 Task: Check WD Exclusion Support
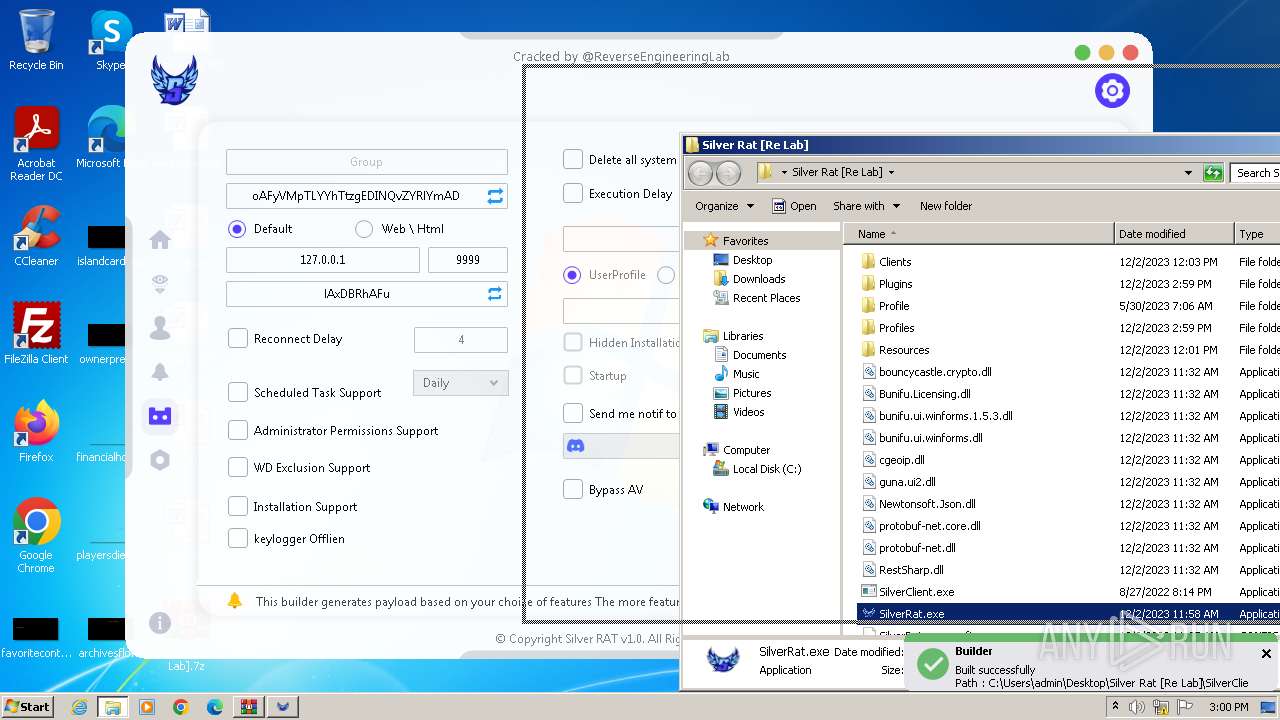point(238,468)
